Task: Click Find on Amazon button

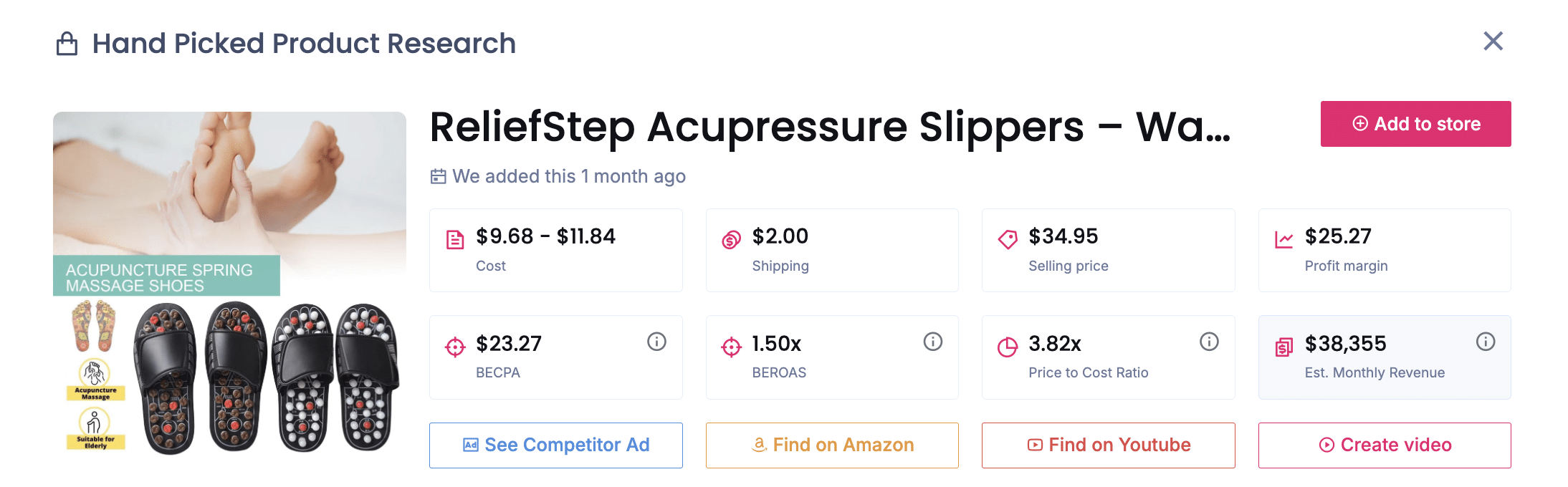Action: 832,445
